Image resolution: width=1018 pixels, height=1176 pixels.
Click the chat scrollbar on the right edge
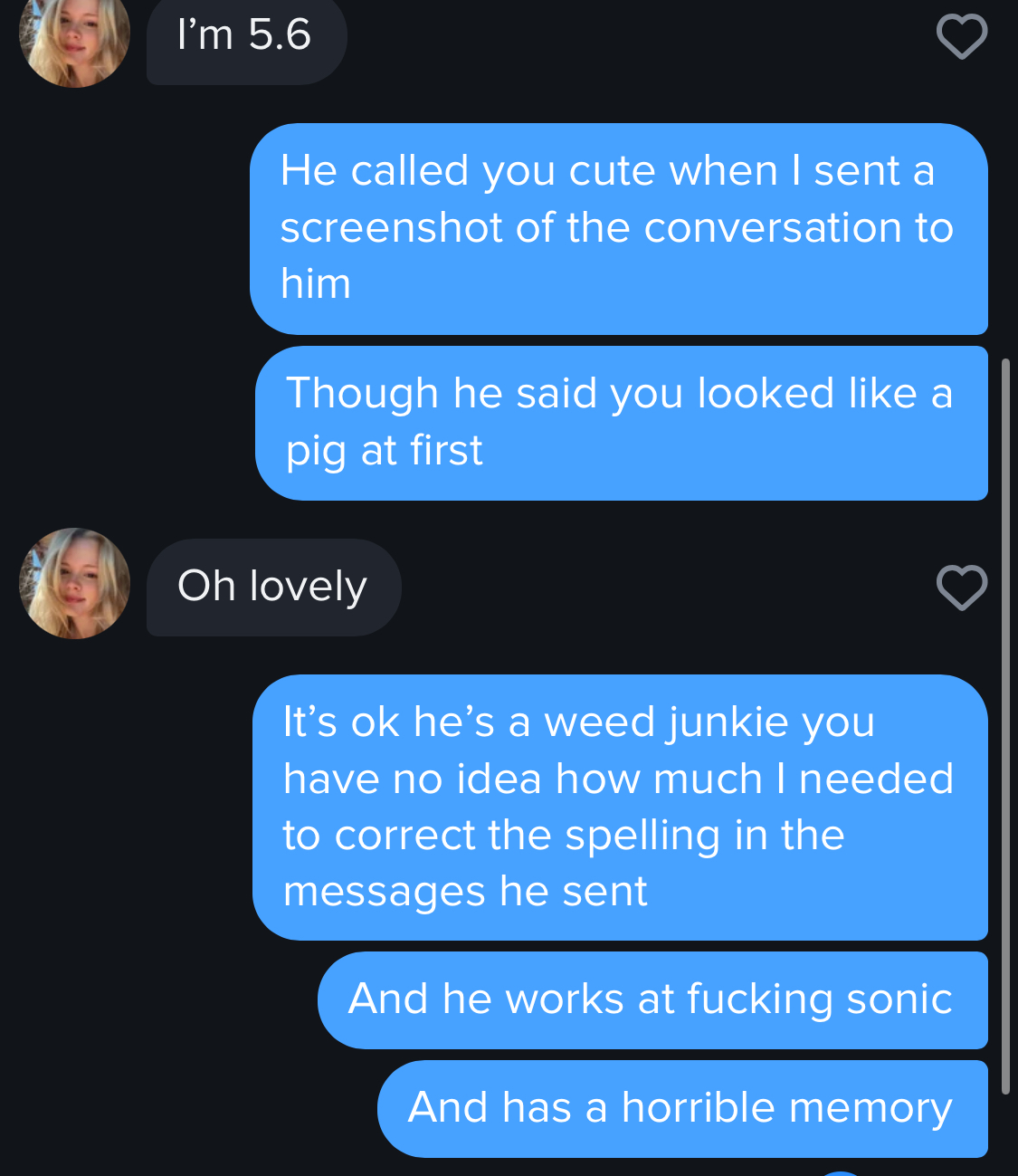click(x=1005, y=724)
